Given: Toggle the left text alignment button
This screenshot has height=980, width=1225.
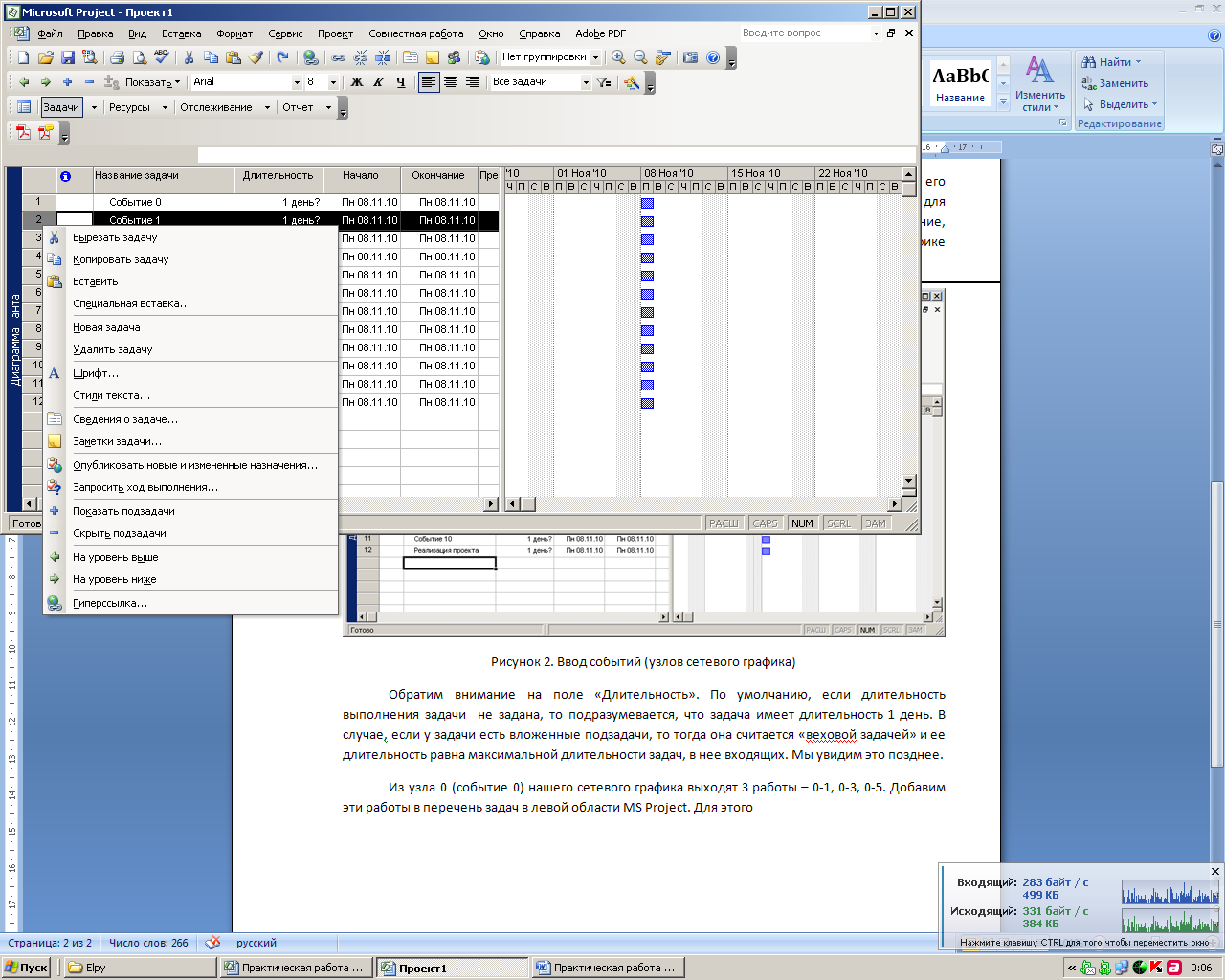Looking at the screenshot, I should click(x=429, y=82).
